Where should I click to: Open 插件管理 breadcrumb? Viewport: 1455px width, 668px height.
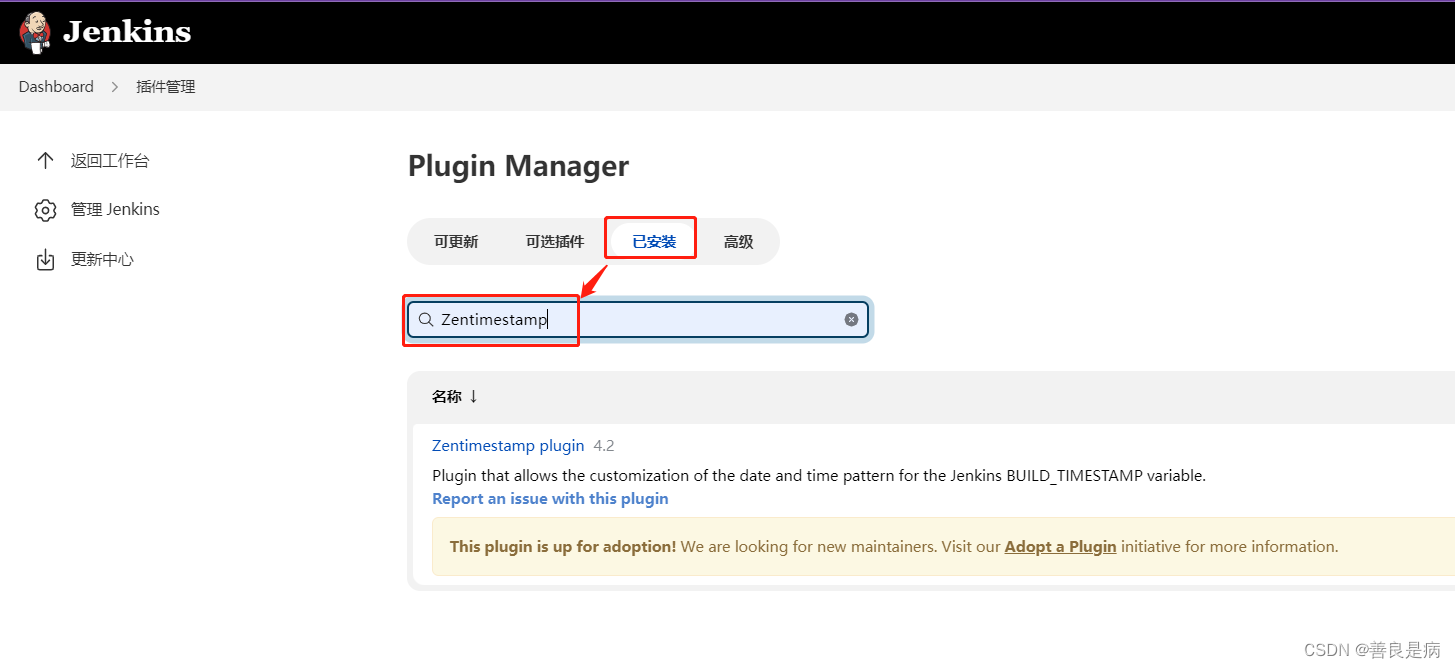(x=166, y=87)
